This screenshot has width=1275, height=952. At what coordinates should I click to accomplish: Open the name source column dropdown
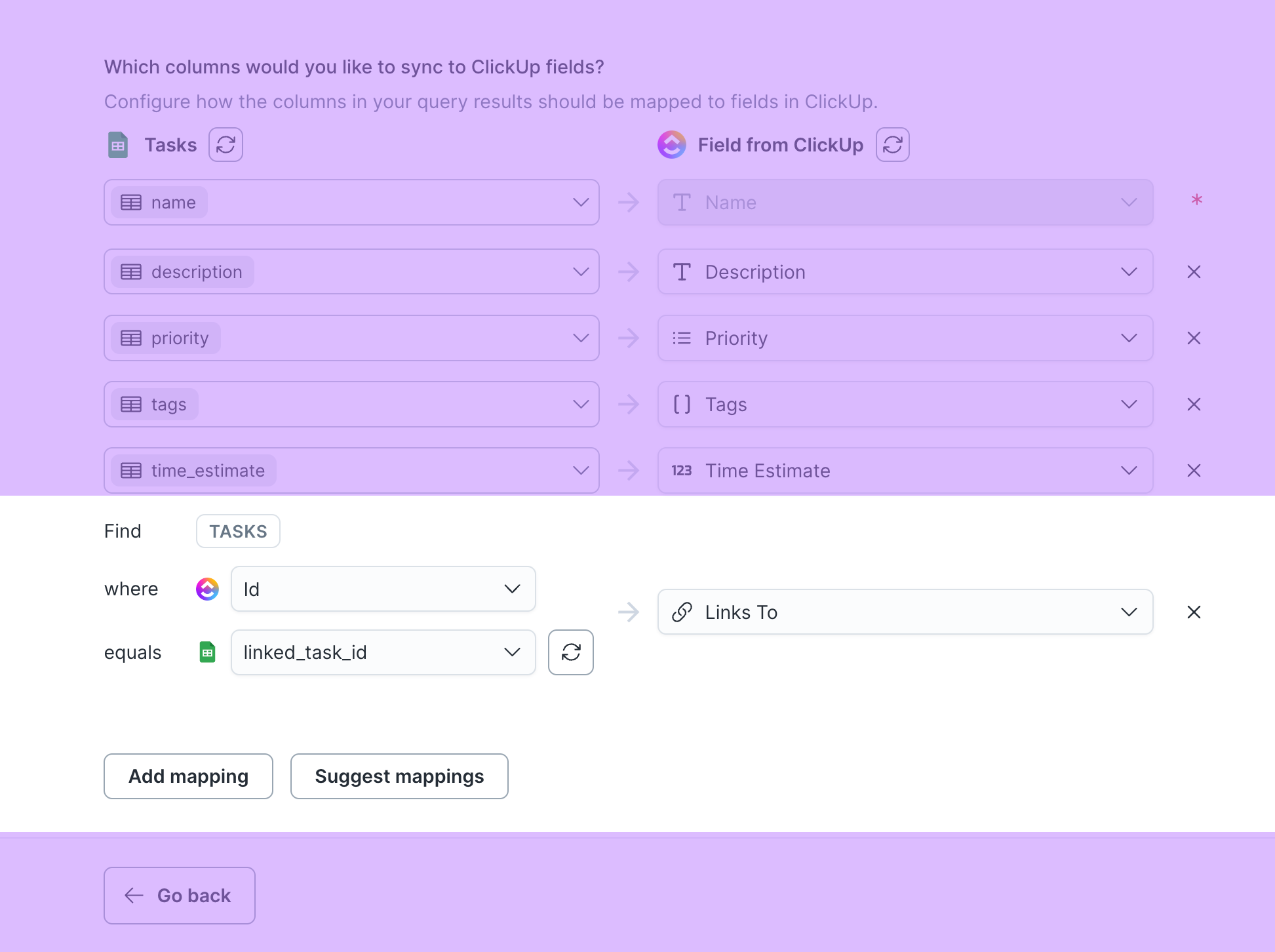click(351, 203)
